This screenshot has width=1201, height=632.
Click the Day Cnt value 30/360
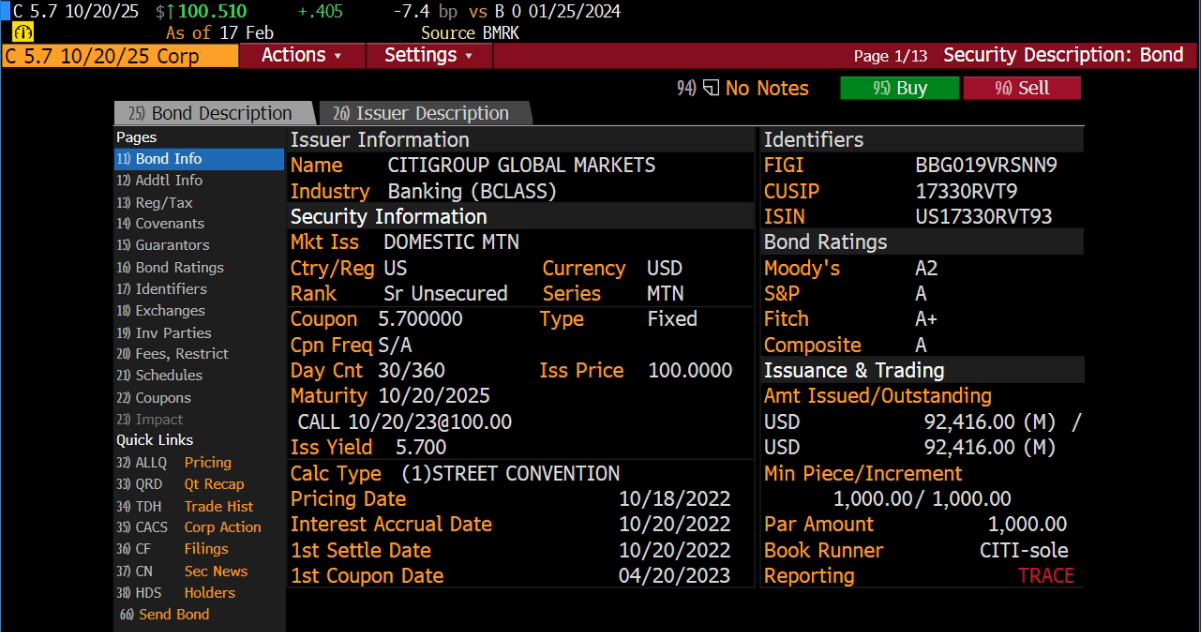coord(412,371)
